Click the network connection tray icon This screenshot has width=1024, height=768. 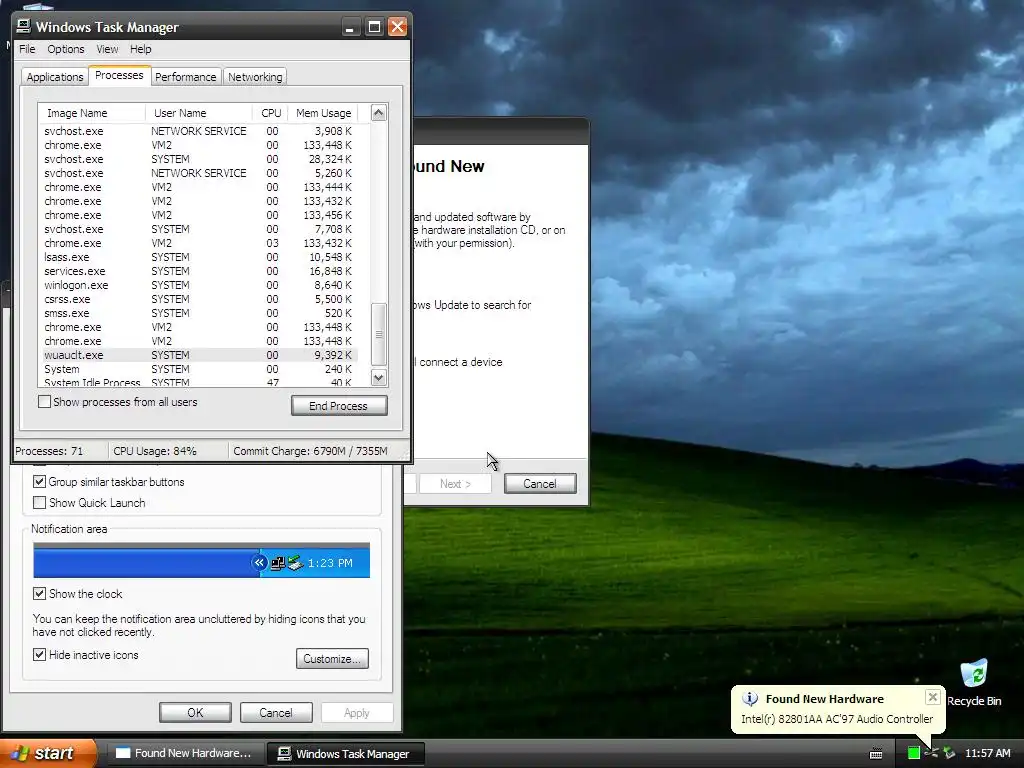[931, 753]
